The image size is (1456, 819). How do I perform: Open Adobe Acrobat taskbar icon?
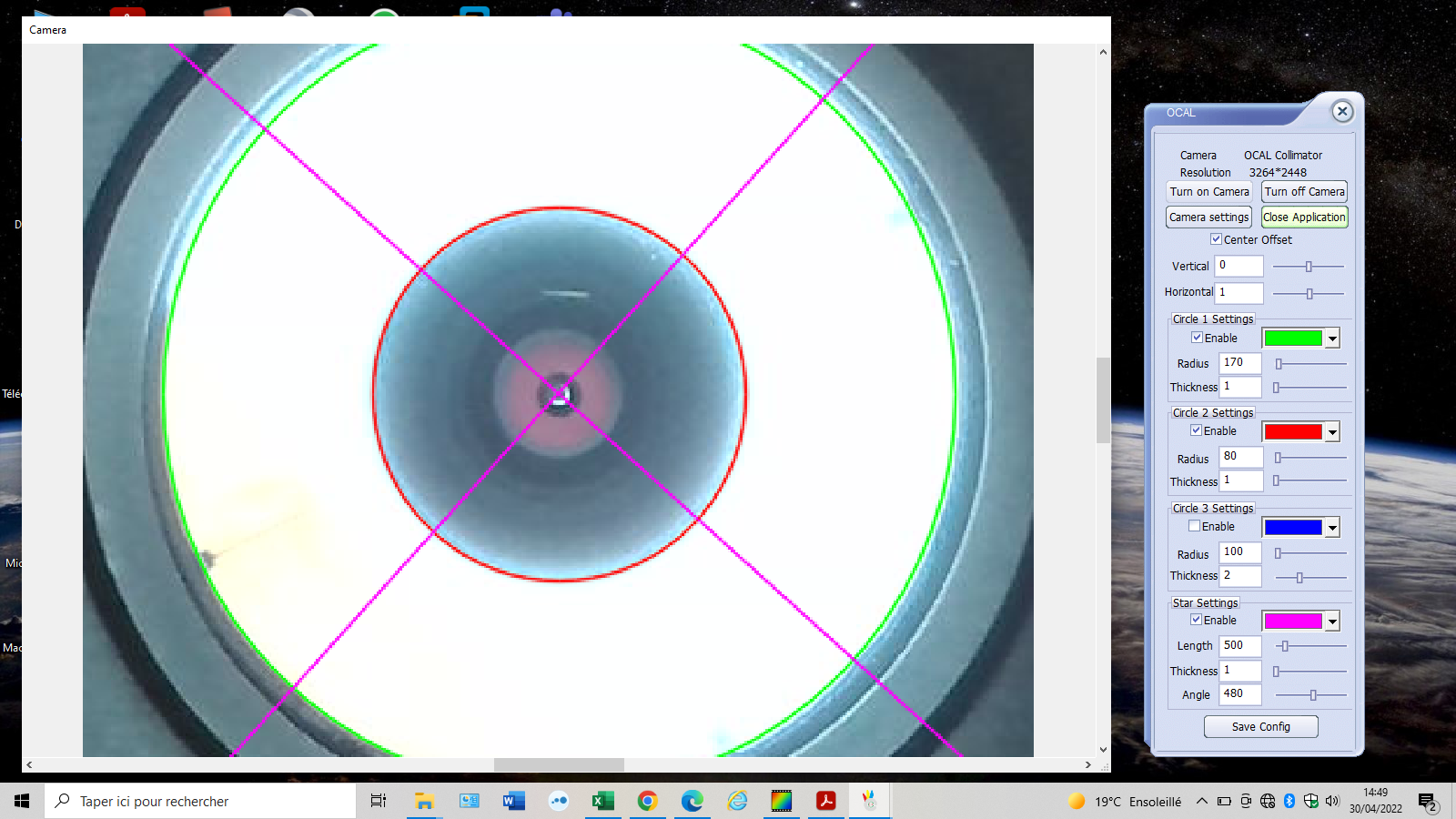tap(825, 801)
